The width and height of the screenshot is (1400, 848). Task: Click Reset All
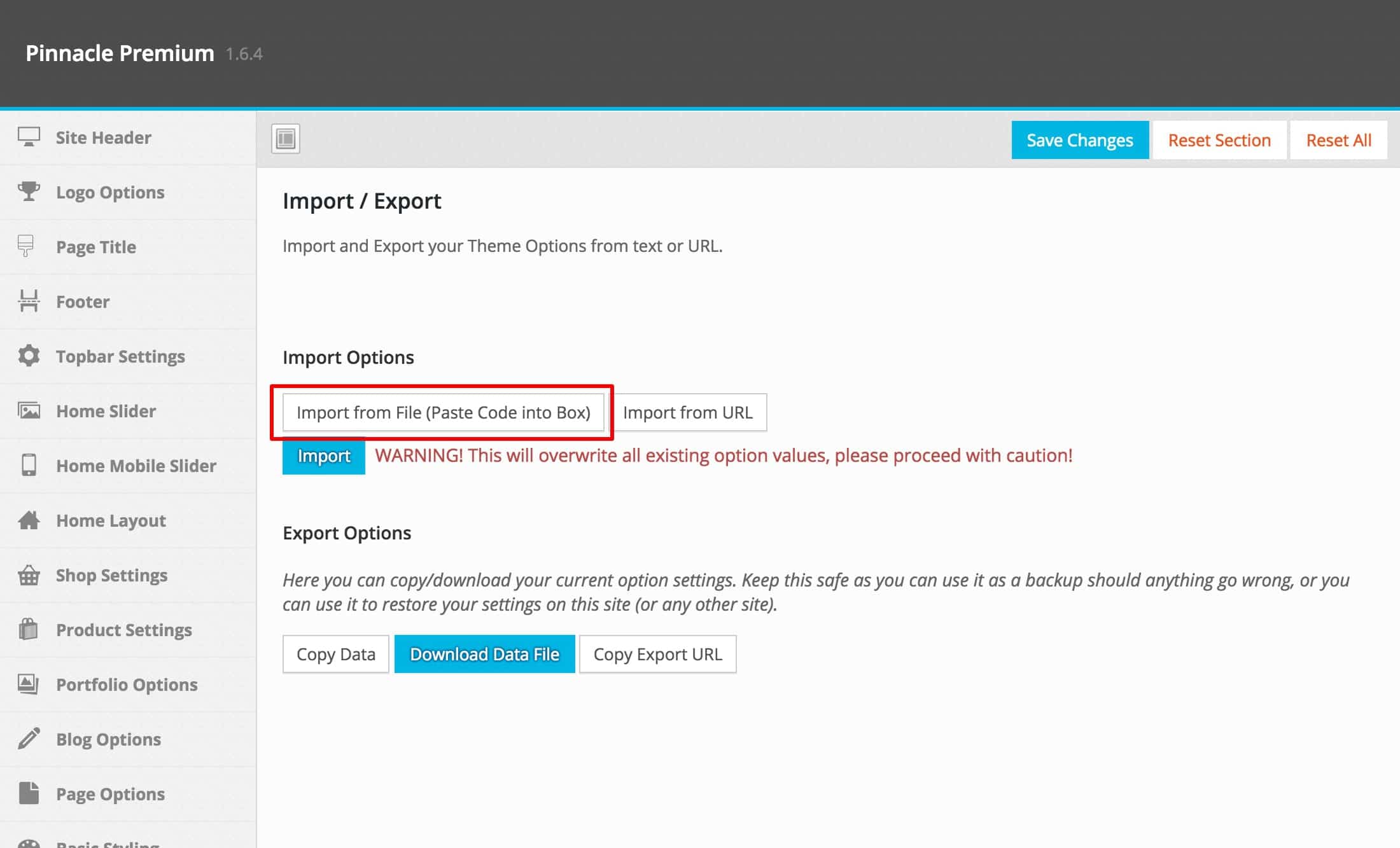(x=1338, y=140)
